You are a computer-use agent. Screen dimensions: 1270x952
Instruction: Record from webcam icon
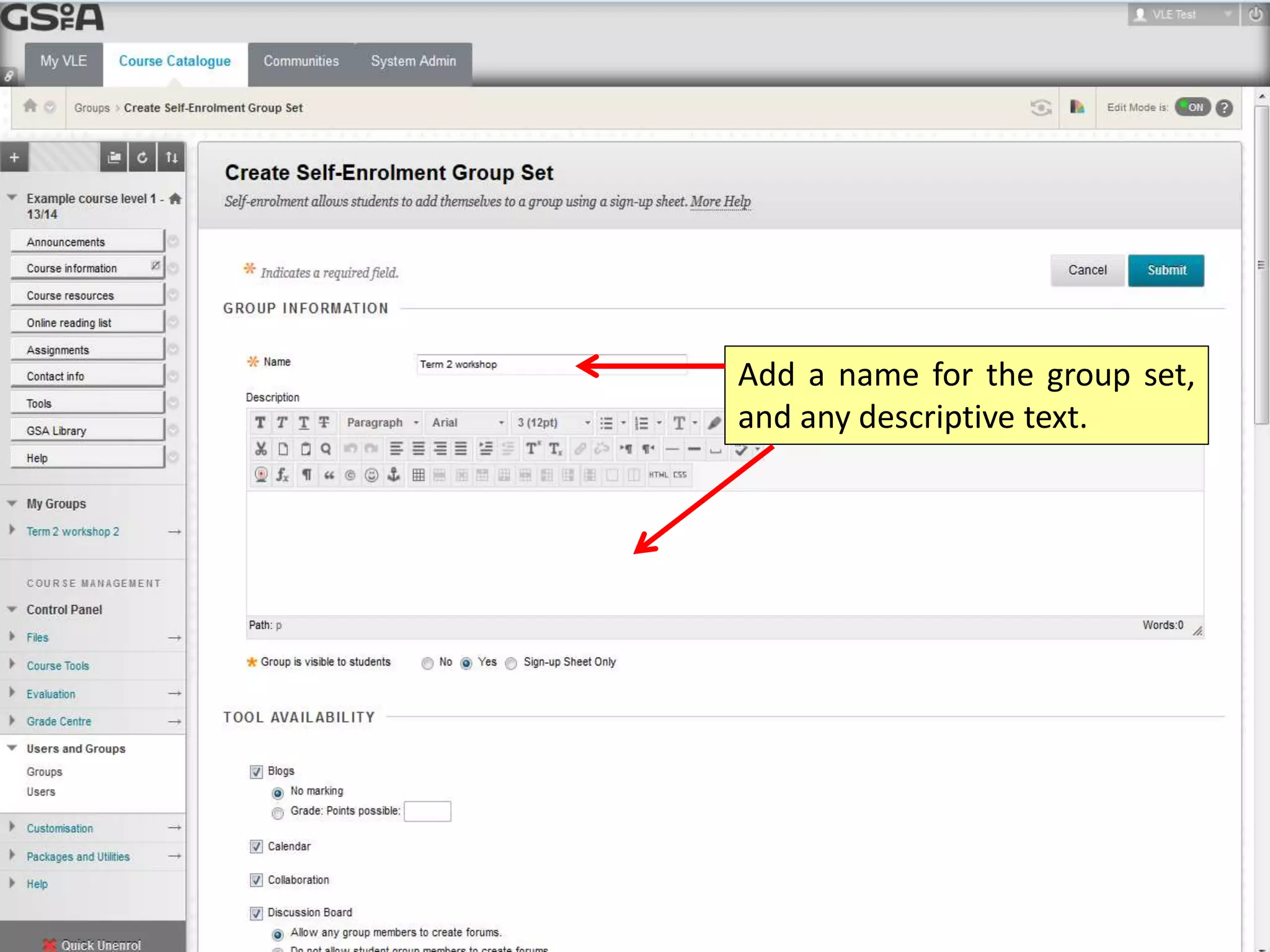point(261,475)
